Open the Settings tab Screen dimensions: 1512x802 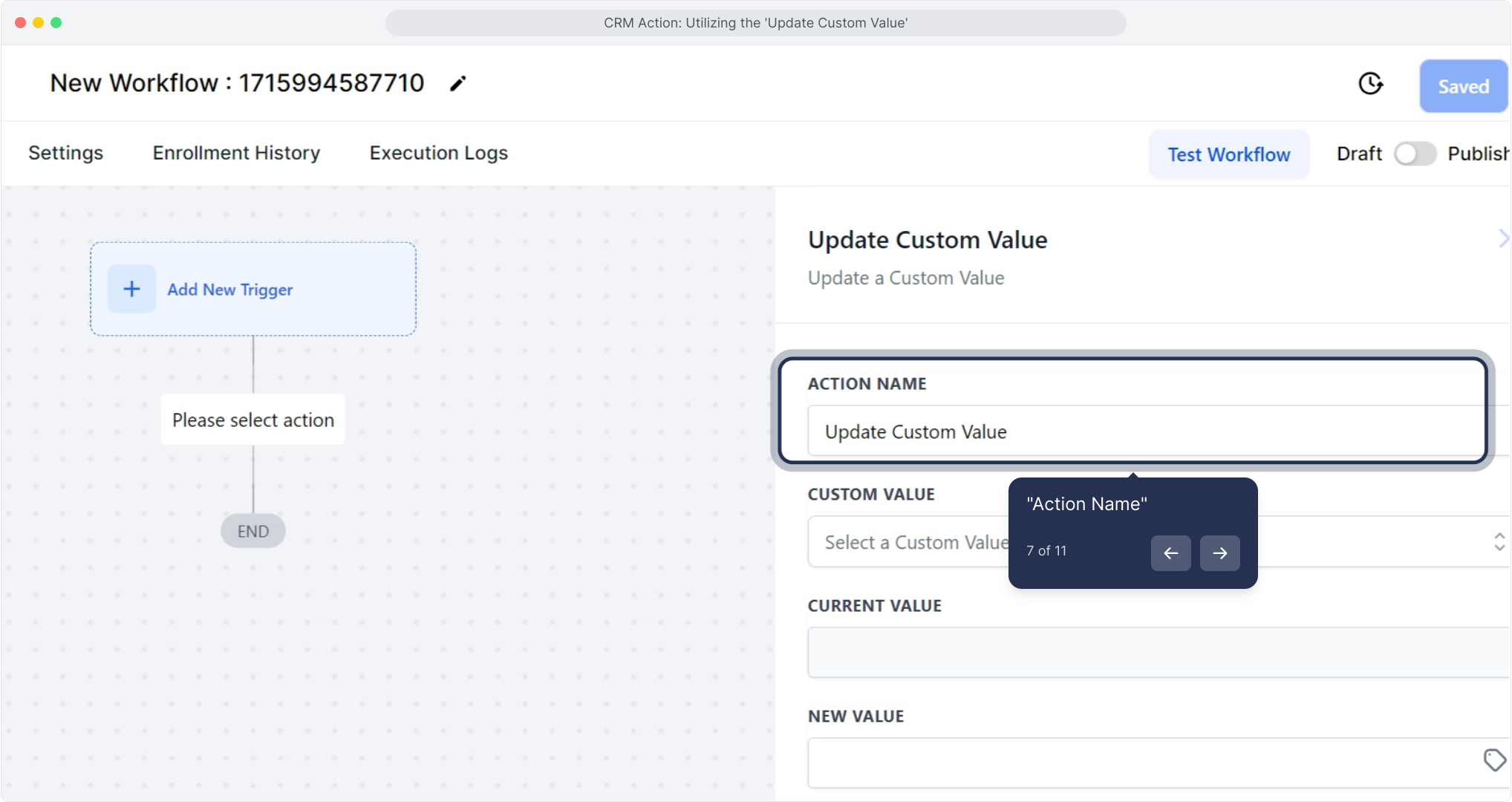(x=65, y=153)
